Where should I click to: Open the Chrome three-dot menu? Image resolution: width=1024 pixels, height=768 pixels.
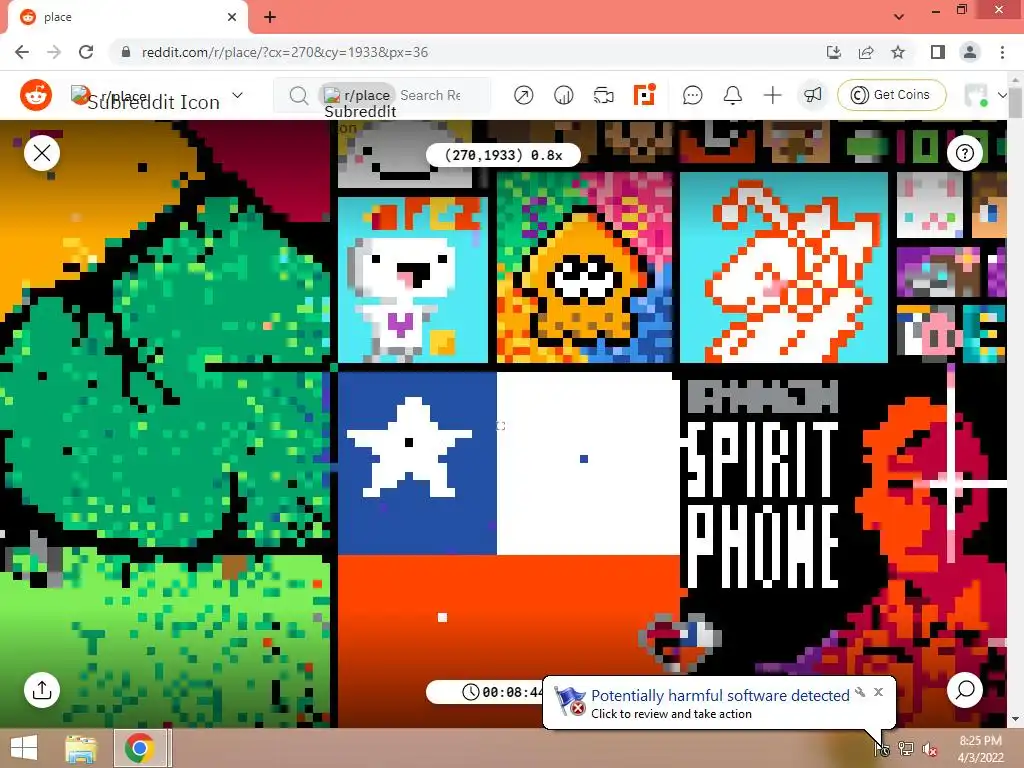click(1002, 52)
